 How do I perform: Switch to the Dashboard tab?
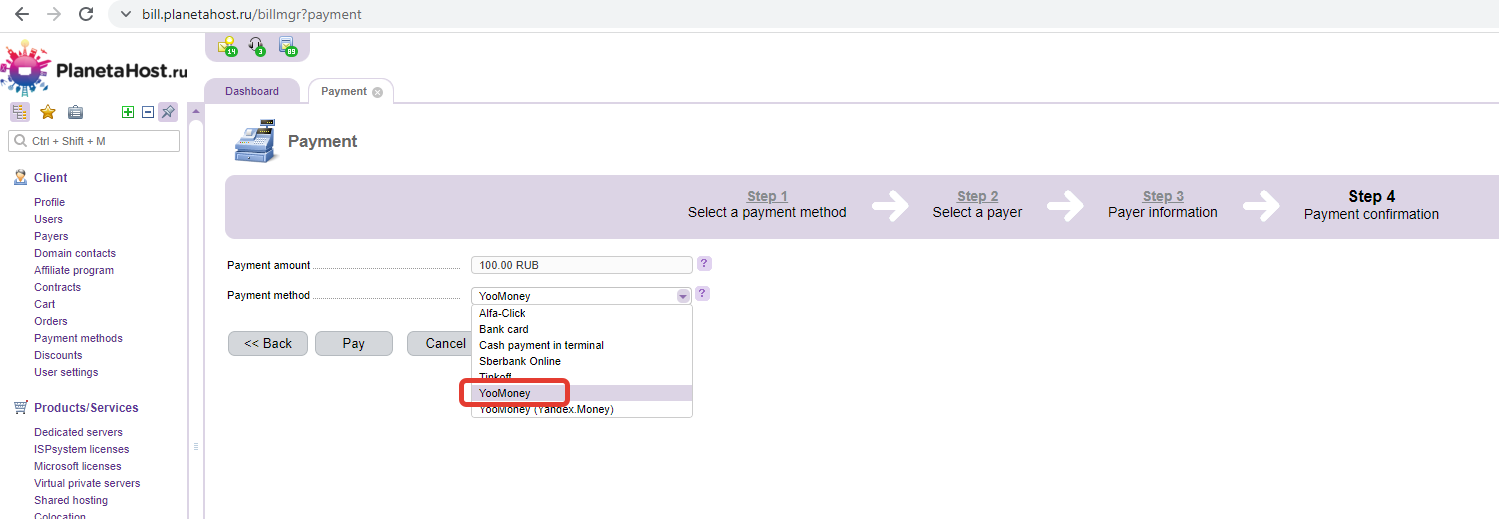click(x=252, y=91)
